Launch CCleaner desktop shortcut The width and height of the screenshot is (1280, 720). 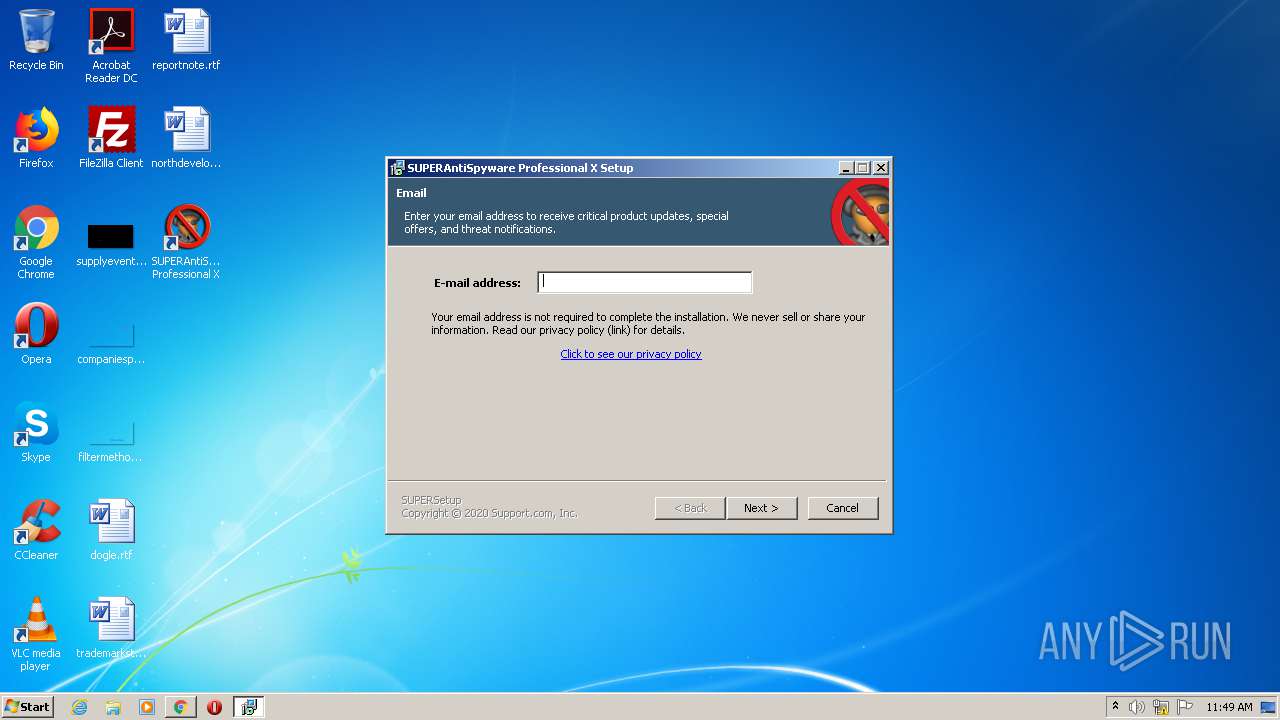[x=36, y=531]
